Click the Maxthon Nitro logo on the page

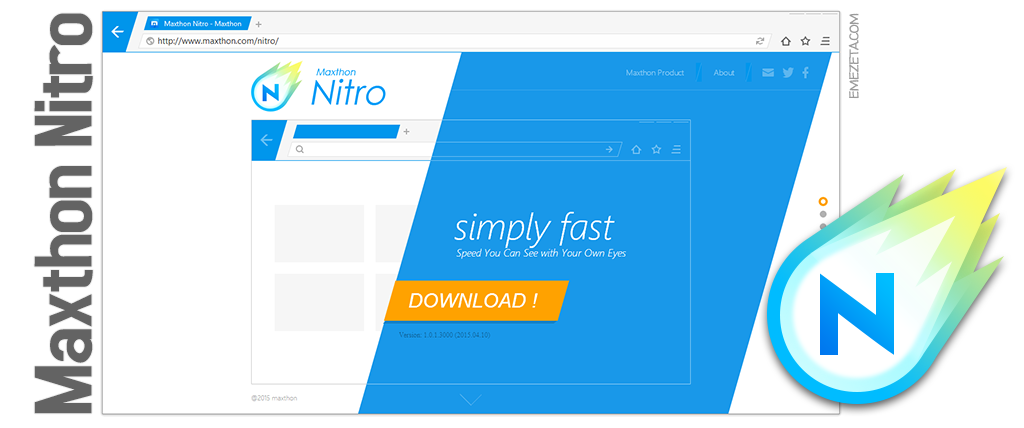point(318,86)
